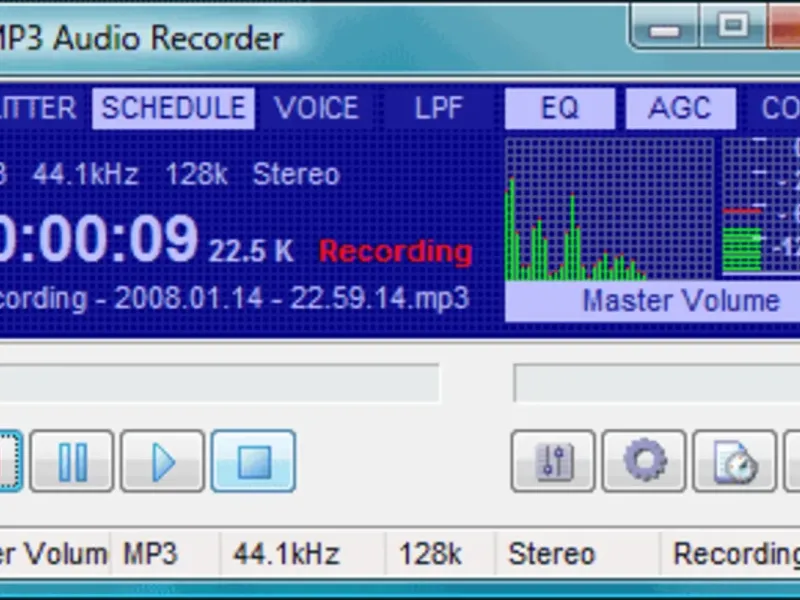The height and width of the screenshot is (600, 800).
Task: Click the MP3 Audio Recorder title text
Action: (141, 39)
